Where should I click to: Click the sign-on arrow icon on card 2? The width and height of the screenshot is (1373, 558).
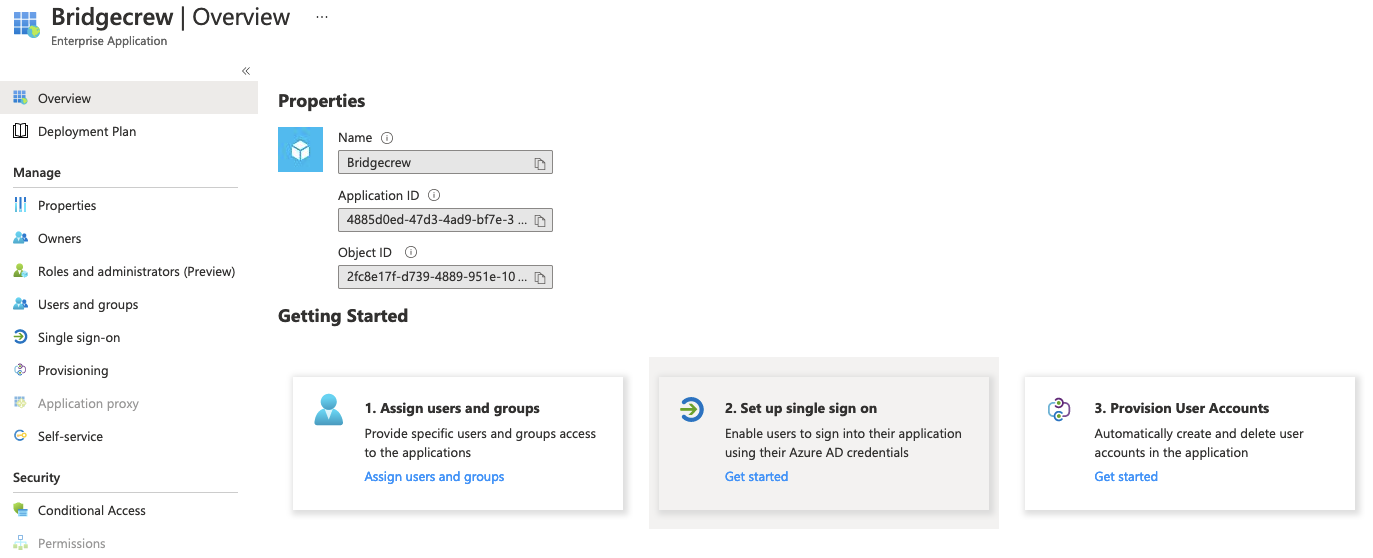pos(691,409)
